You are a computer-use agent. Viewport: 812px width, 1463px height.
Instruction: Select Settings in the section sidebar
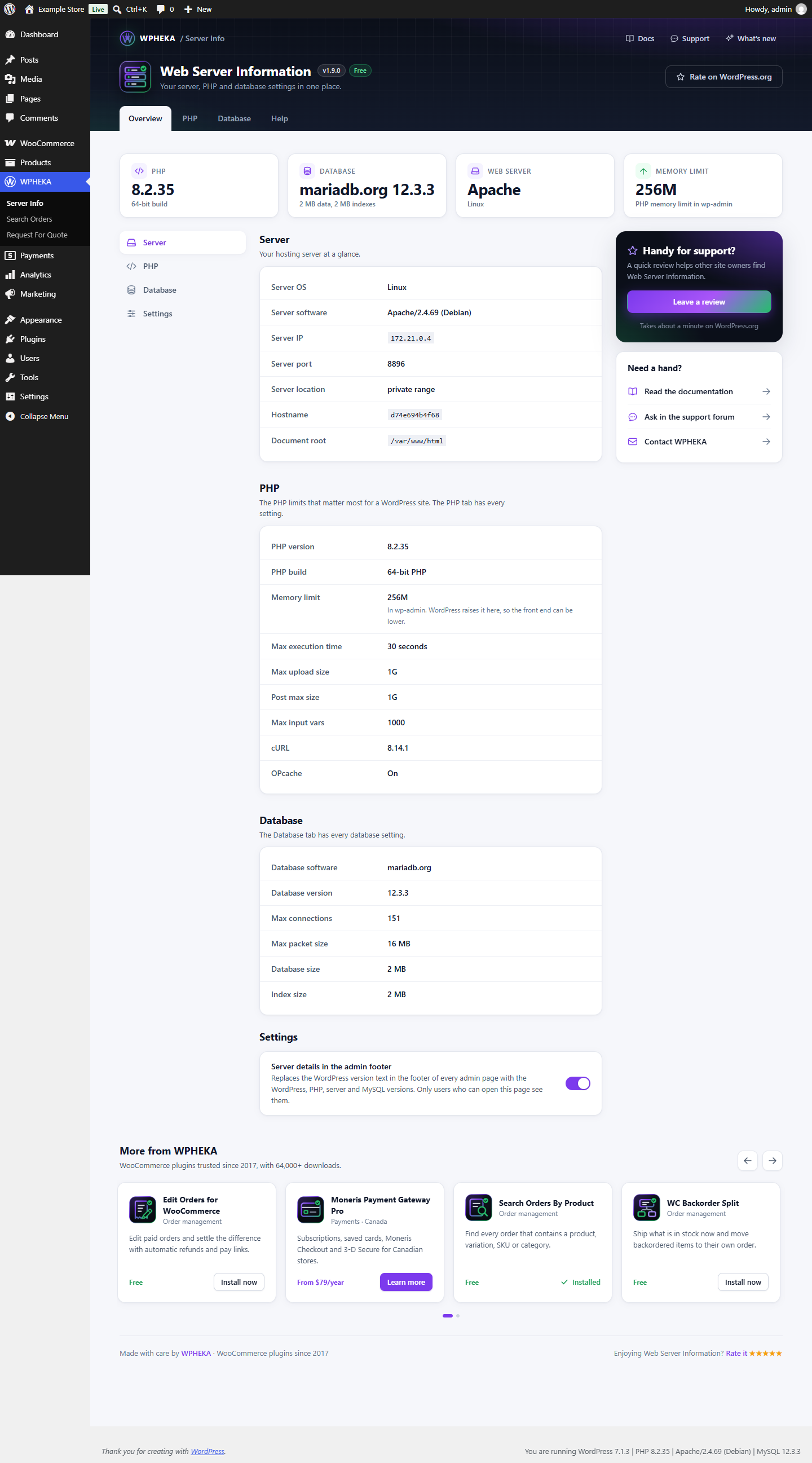tap(182, 314)
